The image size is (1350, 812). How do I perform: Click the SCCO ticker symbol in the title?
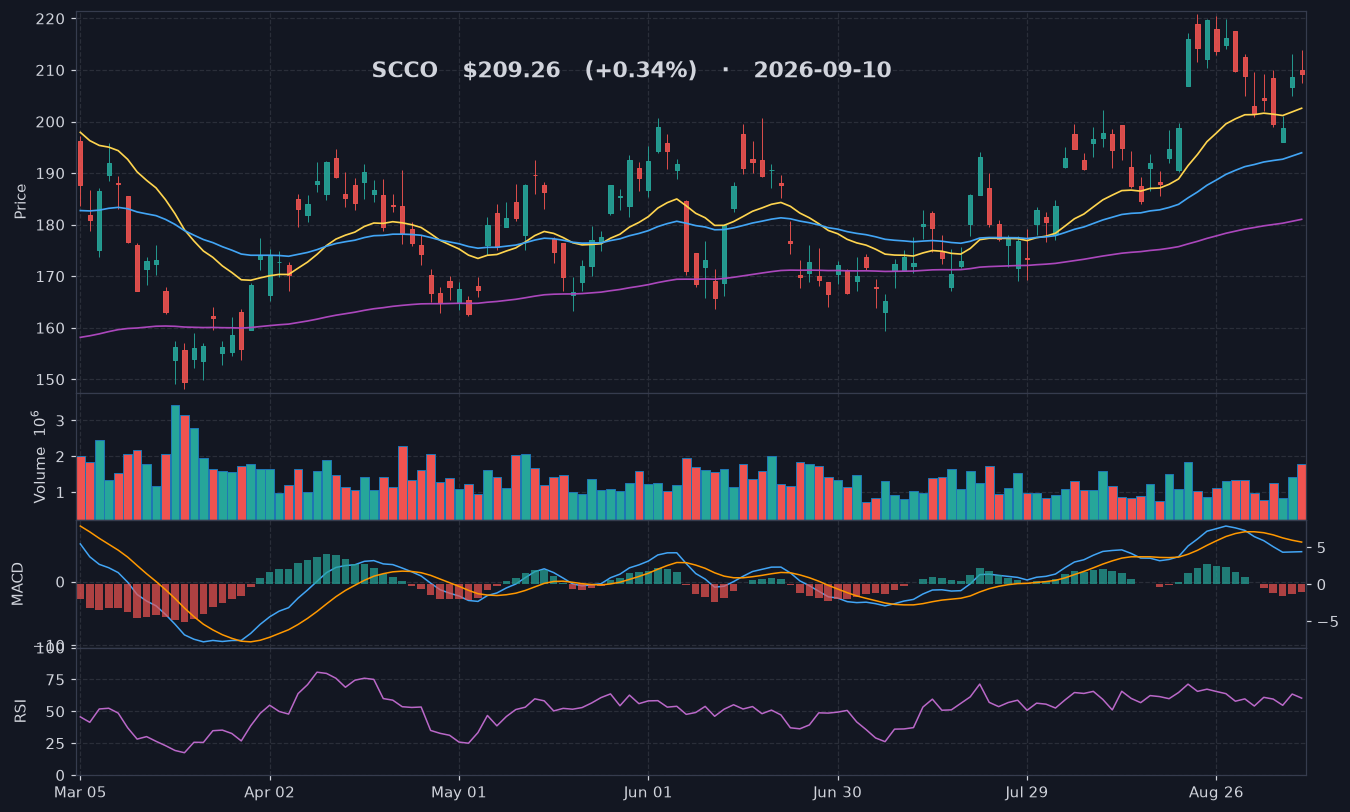click(x=404, y=71)
